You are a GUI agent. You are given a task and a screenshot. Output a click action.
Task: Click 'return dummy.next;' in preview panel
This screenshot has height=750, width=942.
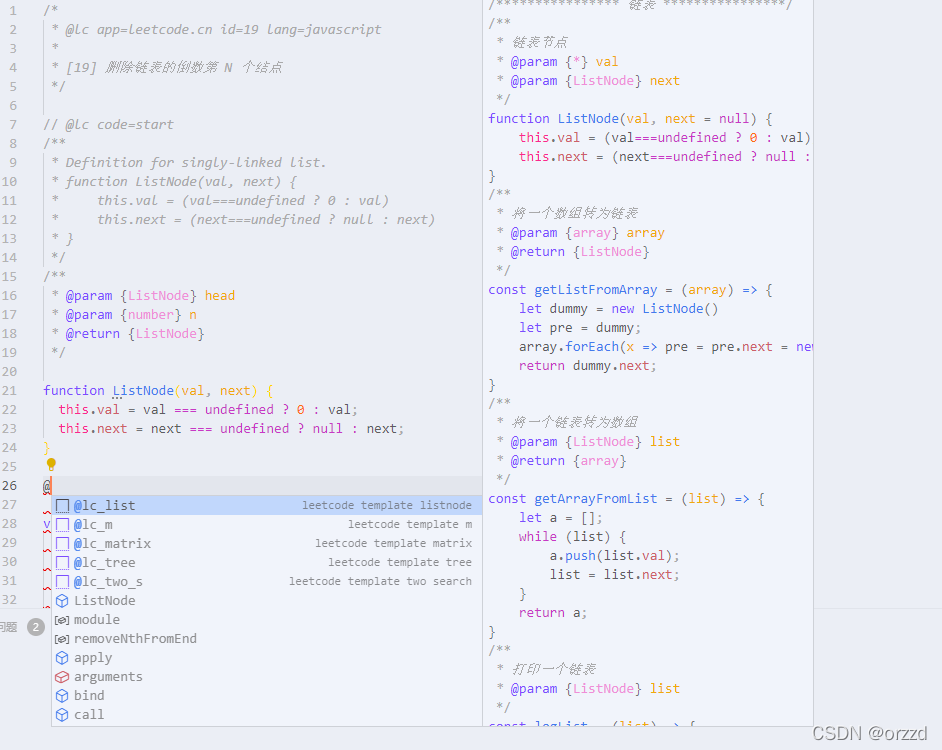588,366
